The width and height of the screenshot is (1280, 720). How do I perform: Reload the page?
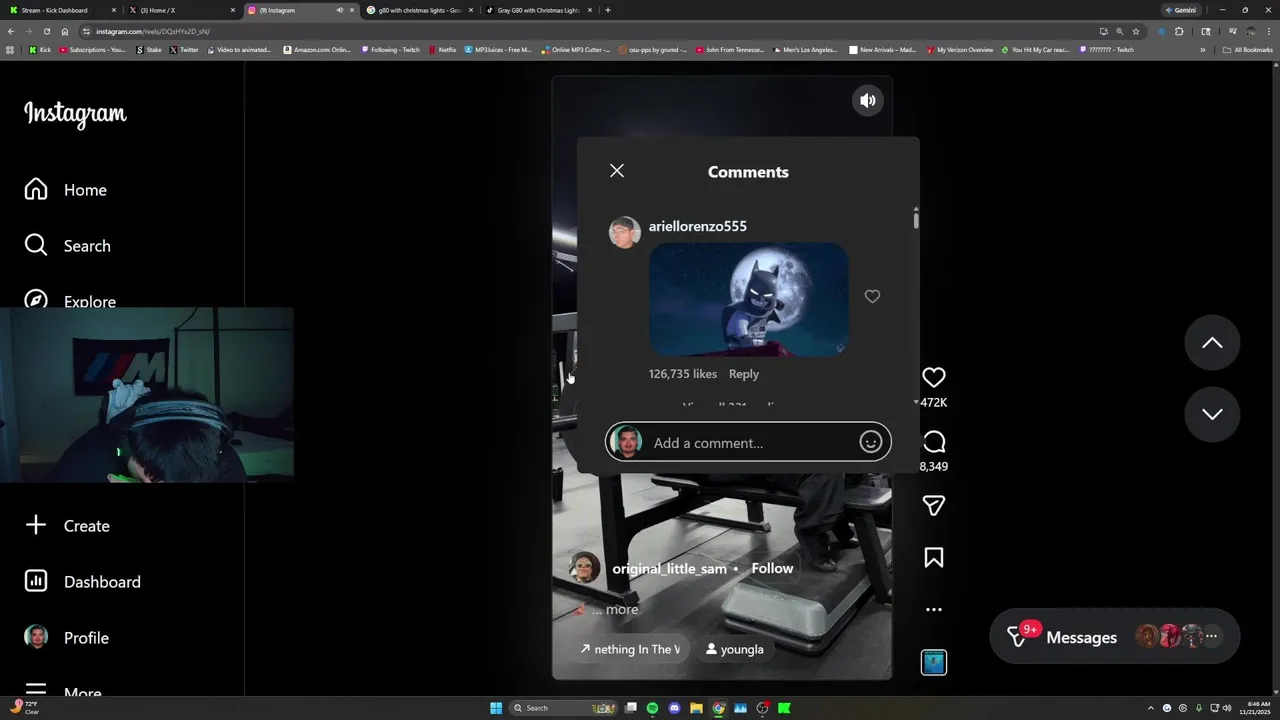click(x=46, y=31)
